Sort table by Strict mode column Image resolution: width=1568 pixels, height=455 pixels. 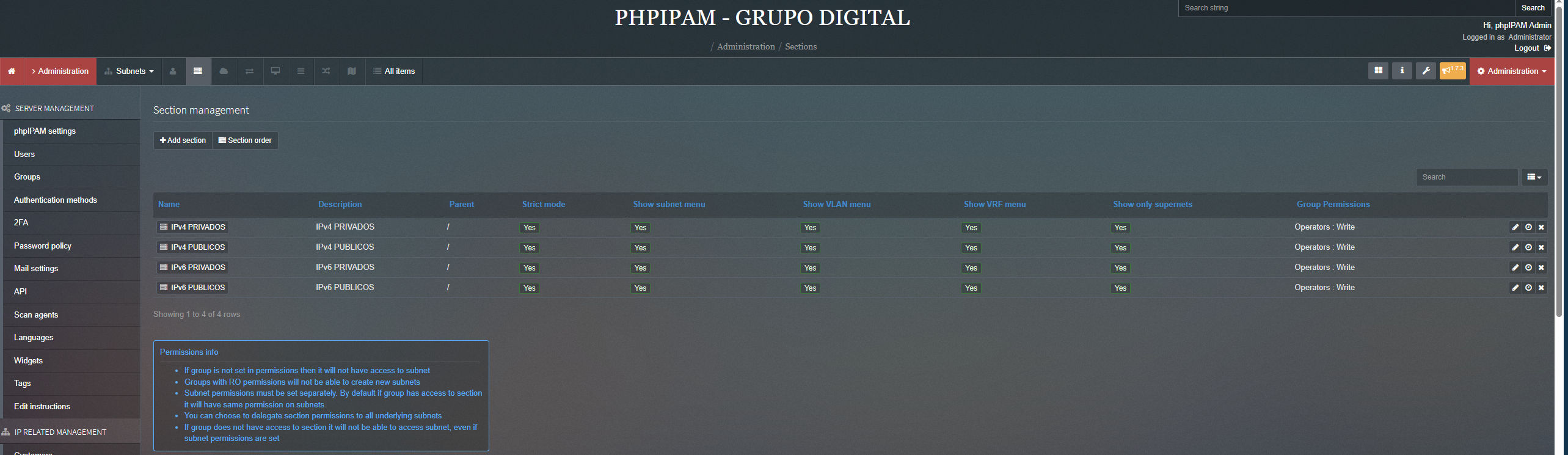click(544, 205)
